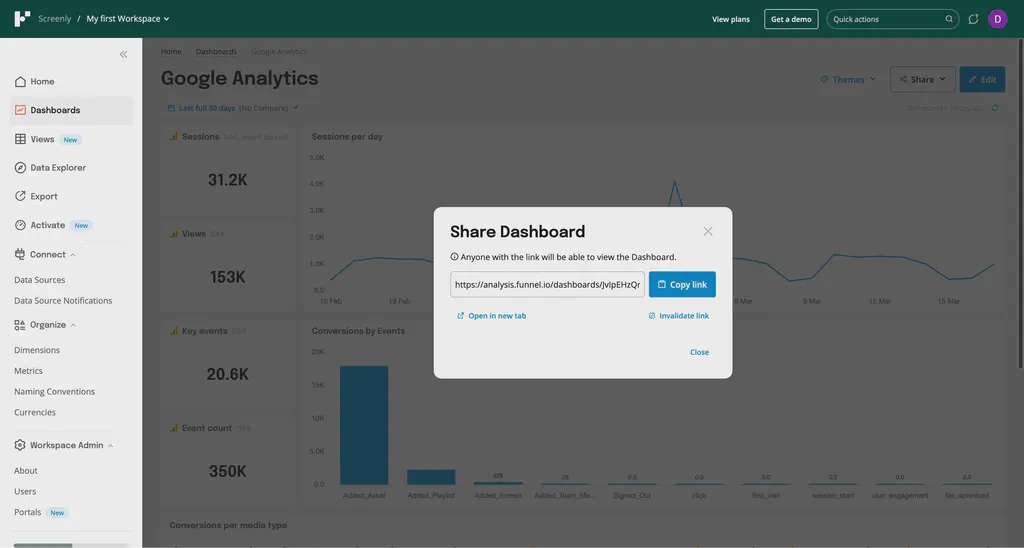Click the Views 153K metric card
This screenshot has height=548, width=1024.
pyautogui.click(x=228, y=268)
